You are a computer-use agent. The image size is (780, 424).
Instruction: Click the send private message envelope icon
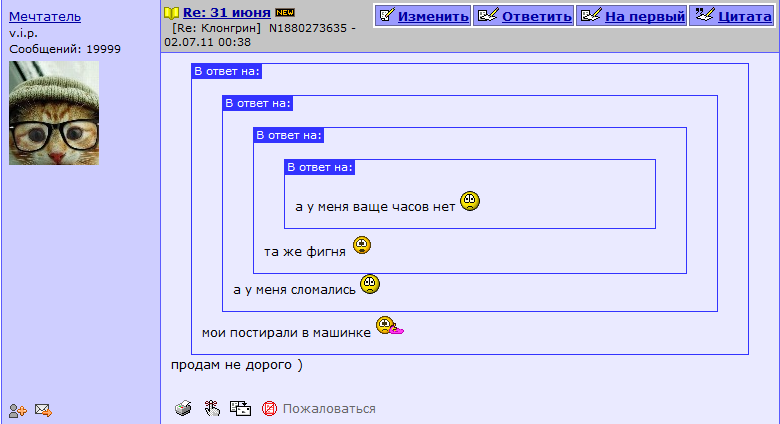click(43, 410)
